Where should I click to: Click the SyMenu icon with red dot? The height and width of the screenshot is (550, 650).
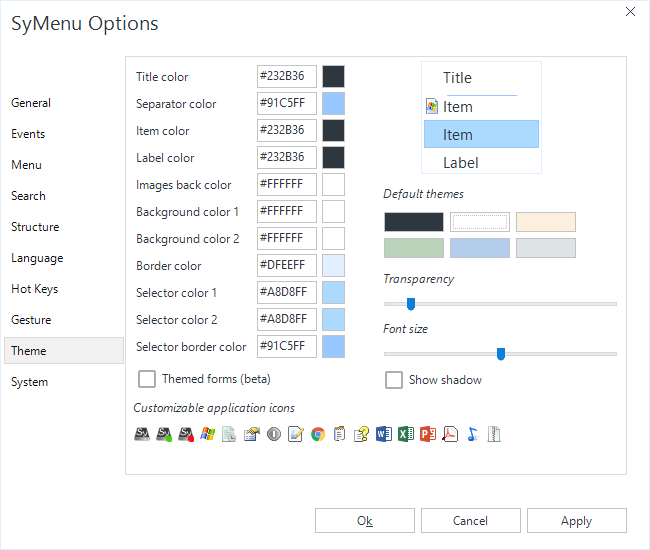tap(186, 434)
